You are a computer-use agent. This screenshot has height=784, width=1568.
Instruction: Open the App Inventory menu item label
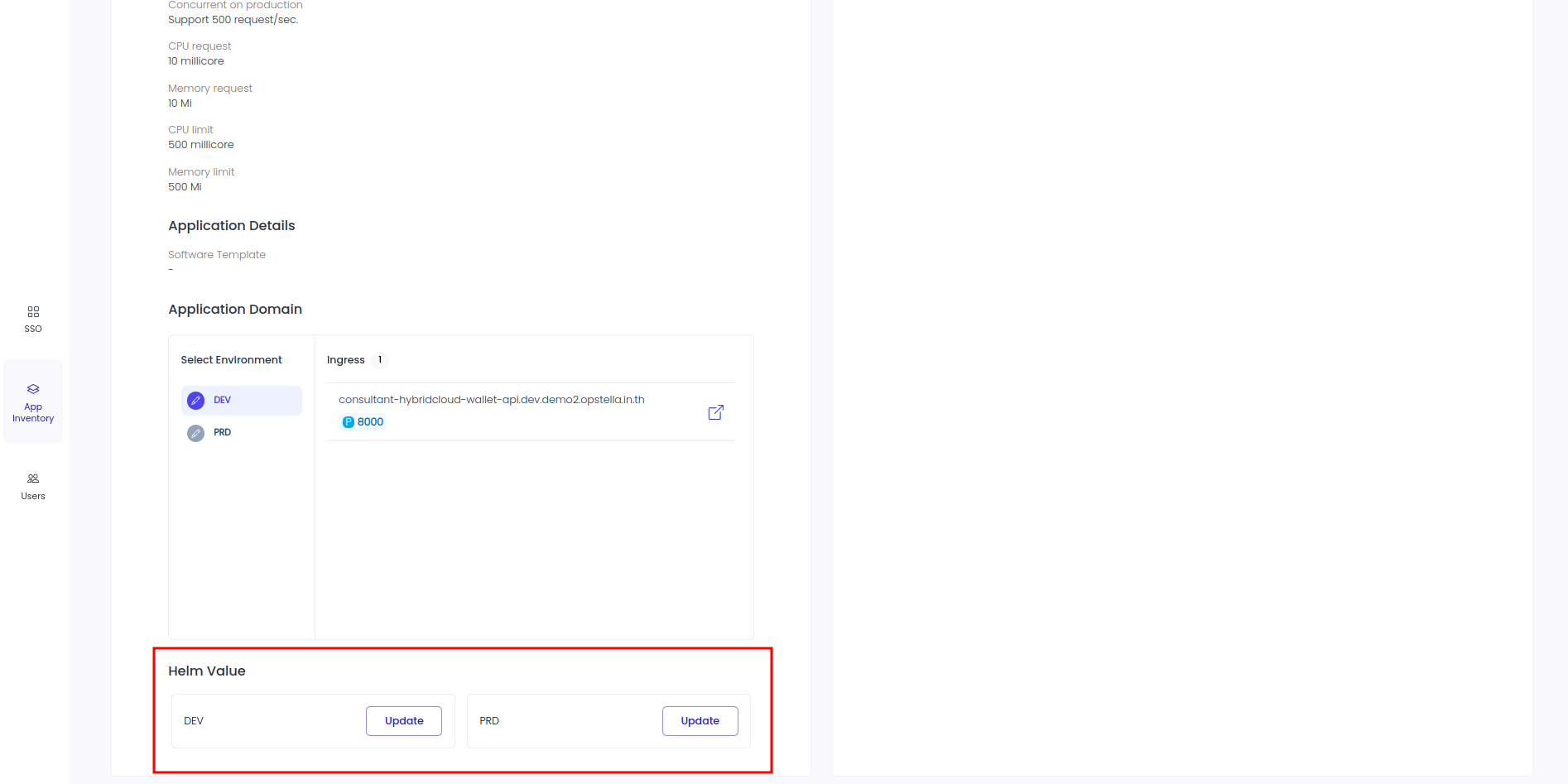33,413
